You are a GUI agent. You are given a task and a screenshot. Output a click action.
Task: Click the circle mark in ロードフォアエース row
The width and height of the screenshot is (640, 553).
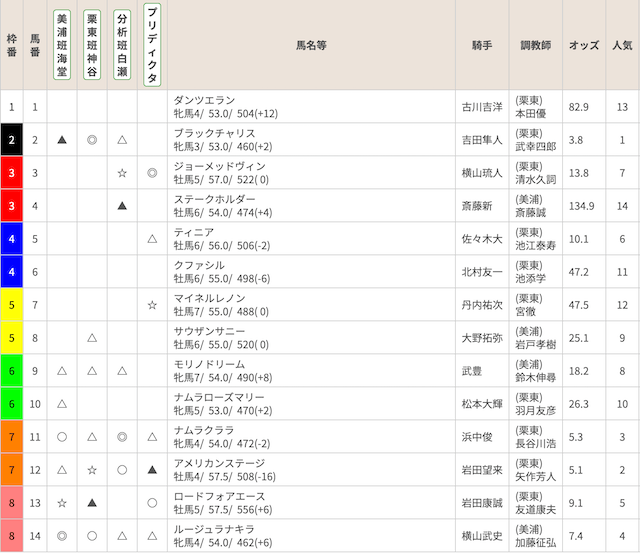pyautogui.click(x=152, y=503)
